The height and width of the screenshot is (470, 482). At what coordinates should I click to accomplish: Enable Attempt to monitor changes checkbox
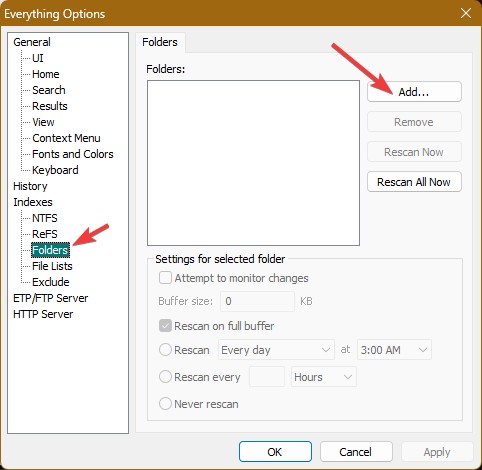coord(165,278)
